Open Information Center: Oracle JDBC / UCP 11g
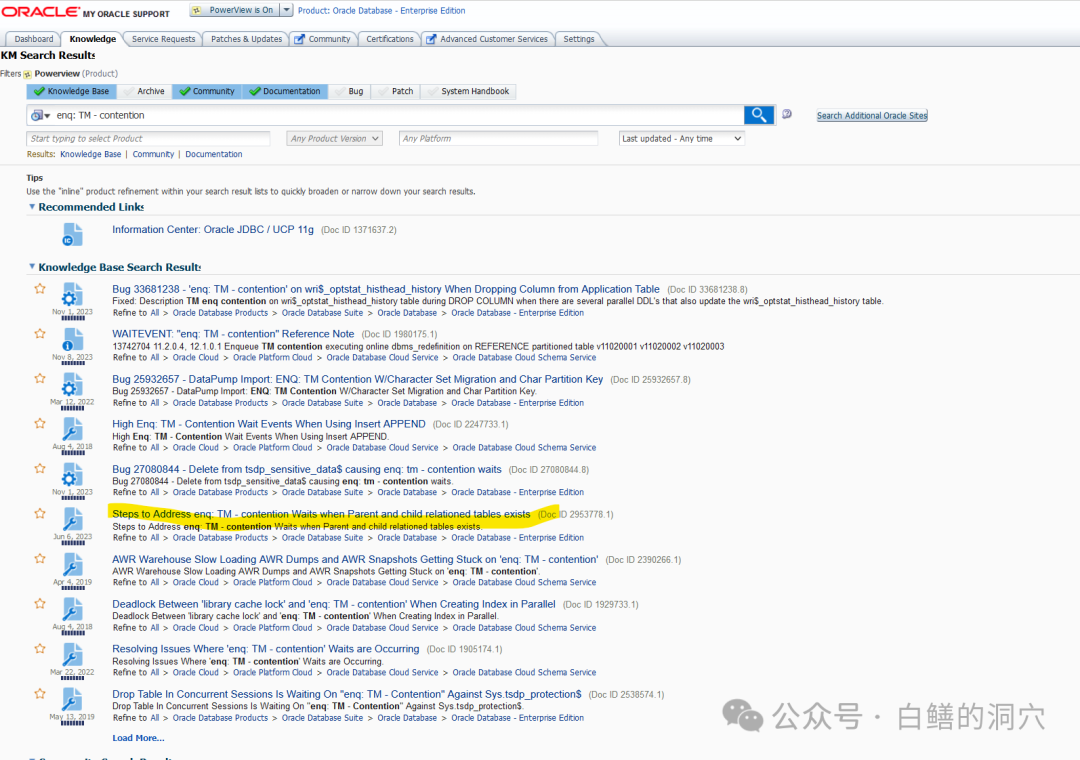The height and width of the screenshot is (760, 1080). (x=213, y=229)
